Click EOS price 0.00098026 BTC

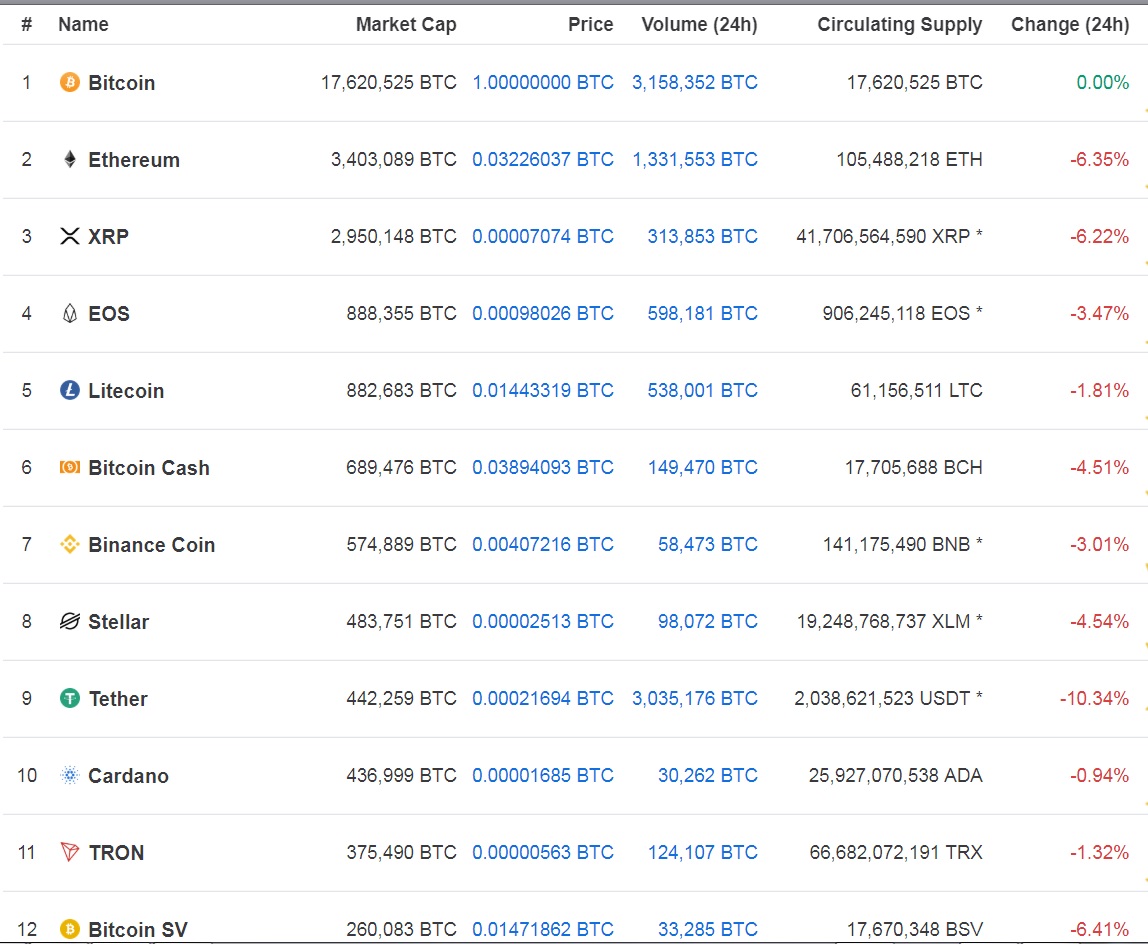coord(543,313)
